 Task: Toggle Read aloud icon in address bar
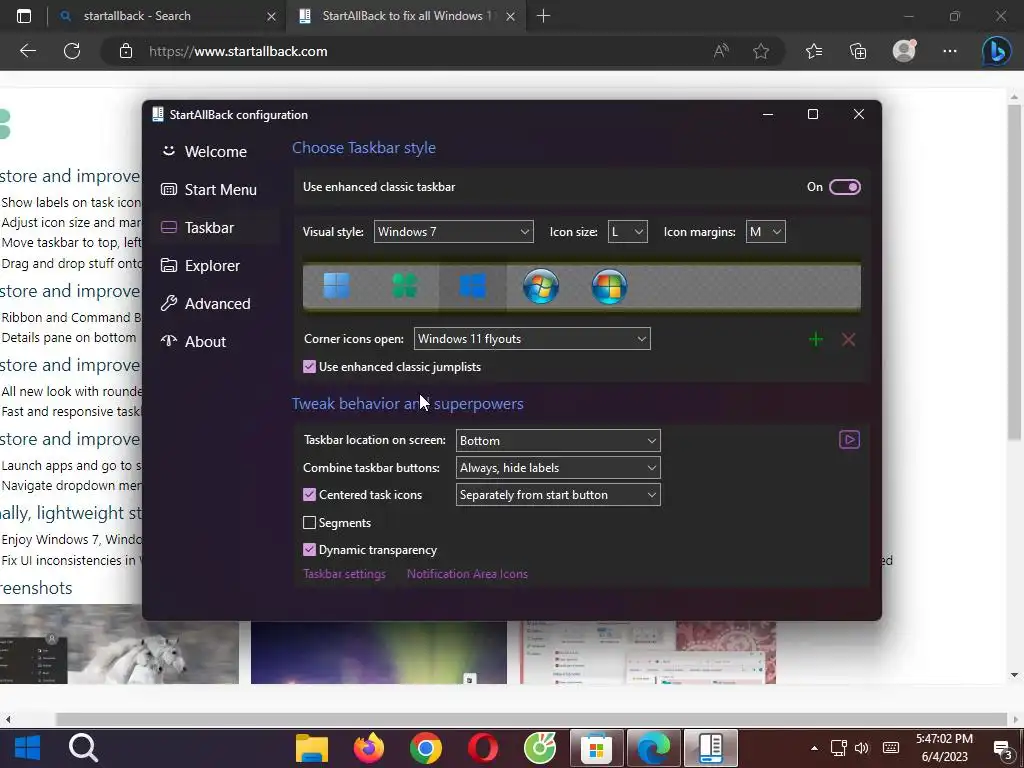pyautogui.click(x=721, y=51)
